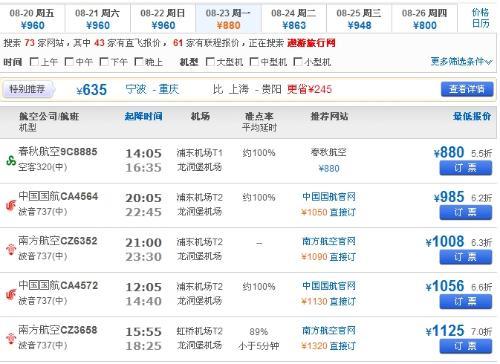Viewport: 500px width, 364px height.
Task: Click the Air China logo beside CA4564
Action: [x=11, y=205]
